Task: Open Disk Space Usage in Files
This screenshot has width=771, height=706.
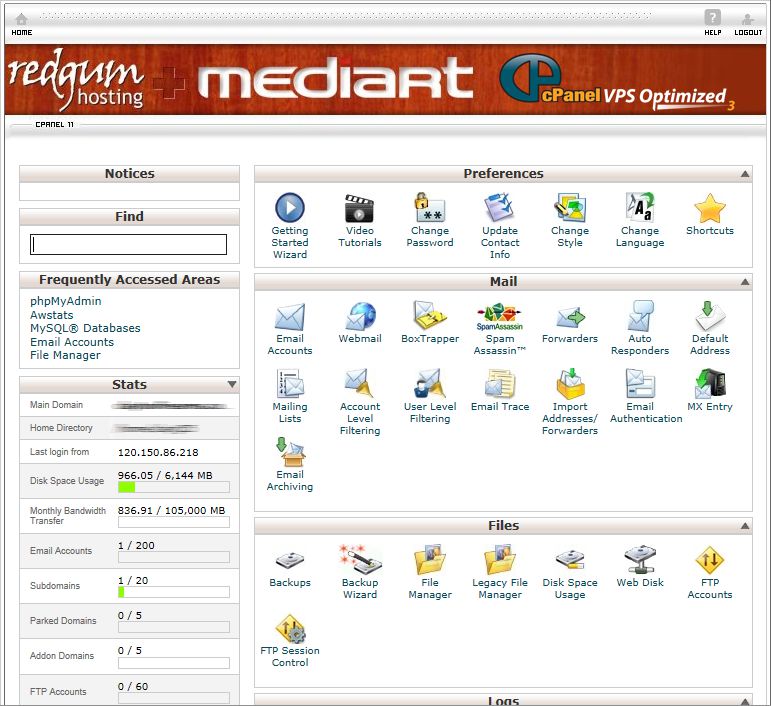Action: click(x=570, y=561)
